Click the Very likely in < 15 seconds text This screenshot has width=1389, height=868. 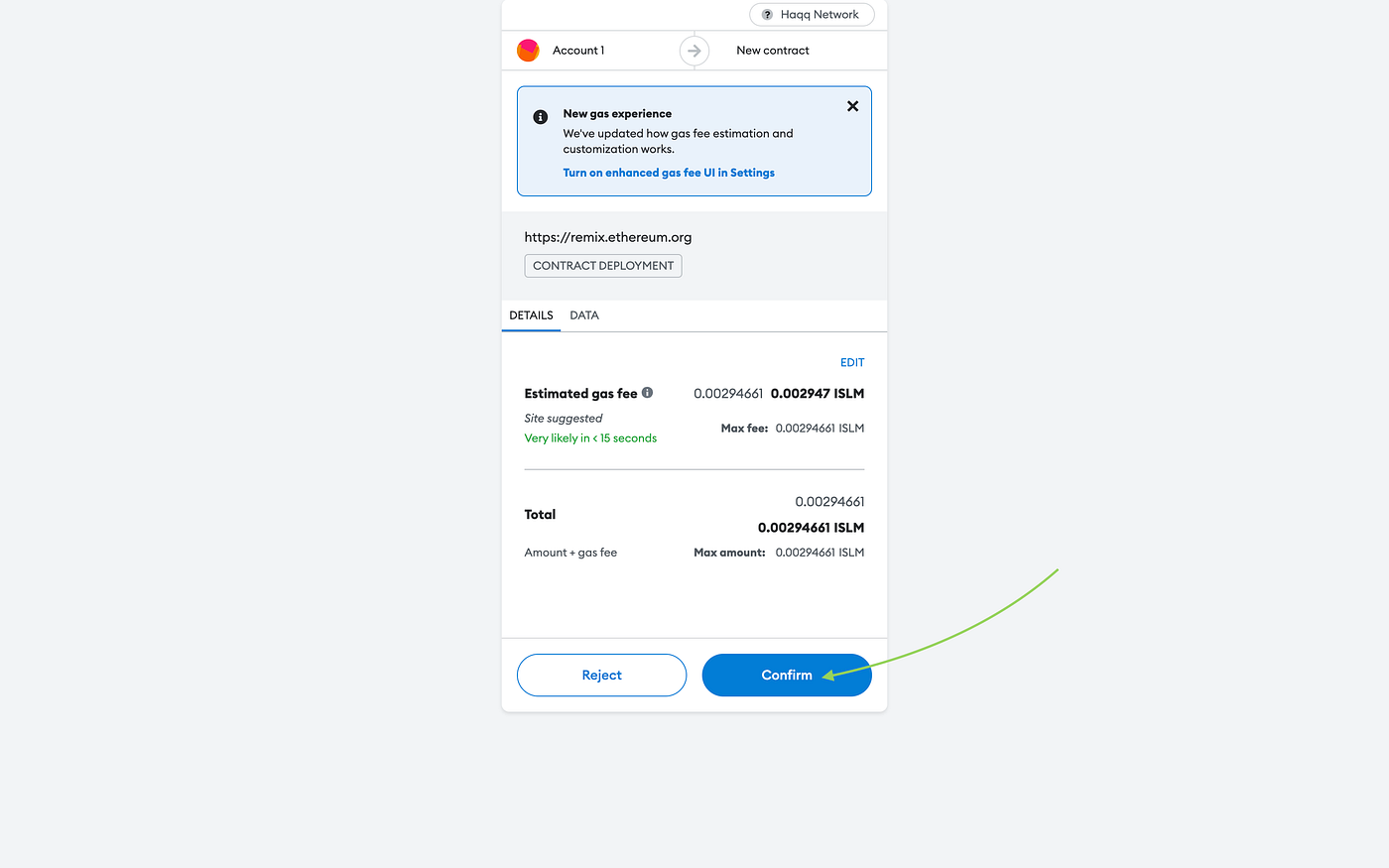[590, 437]
